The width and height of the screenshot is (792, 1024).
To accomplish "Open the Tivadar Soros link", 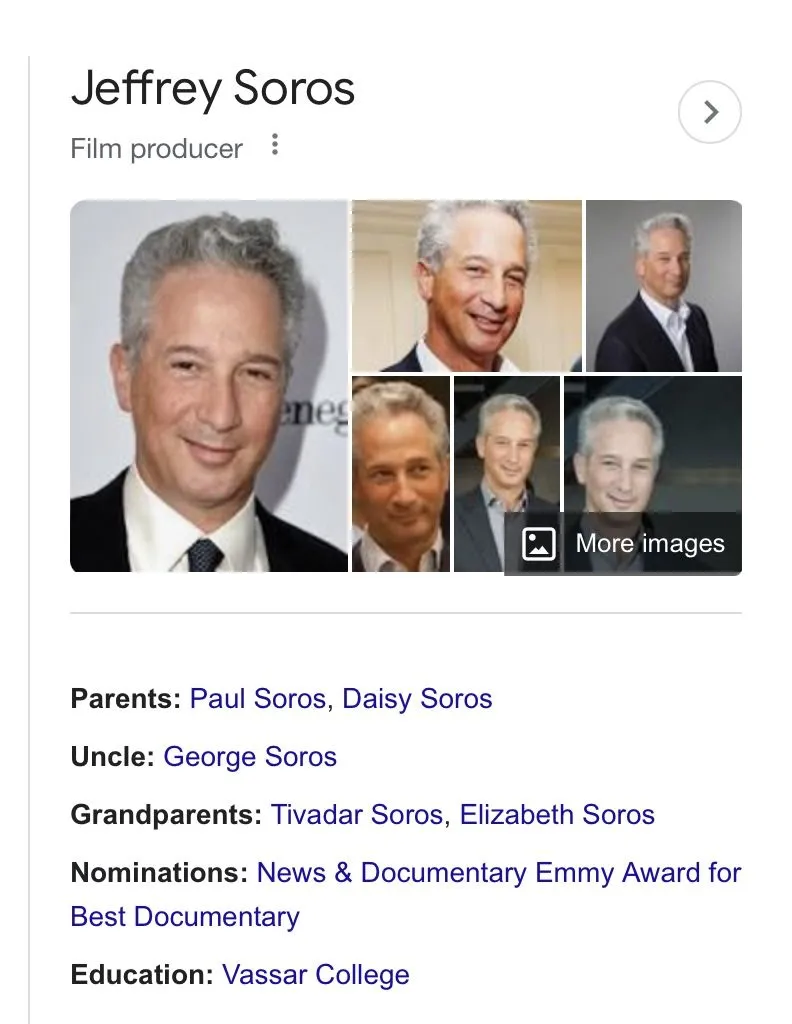I will click(x=357, y=814).
